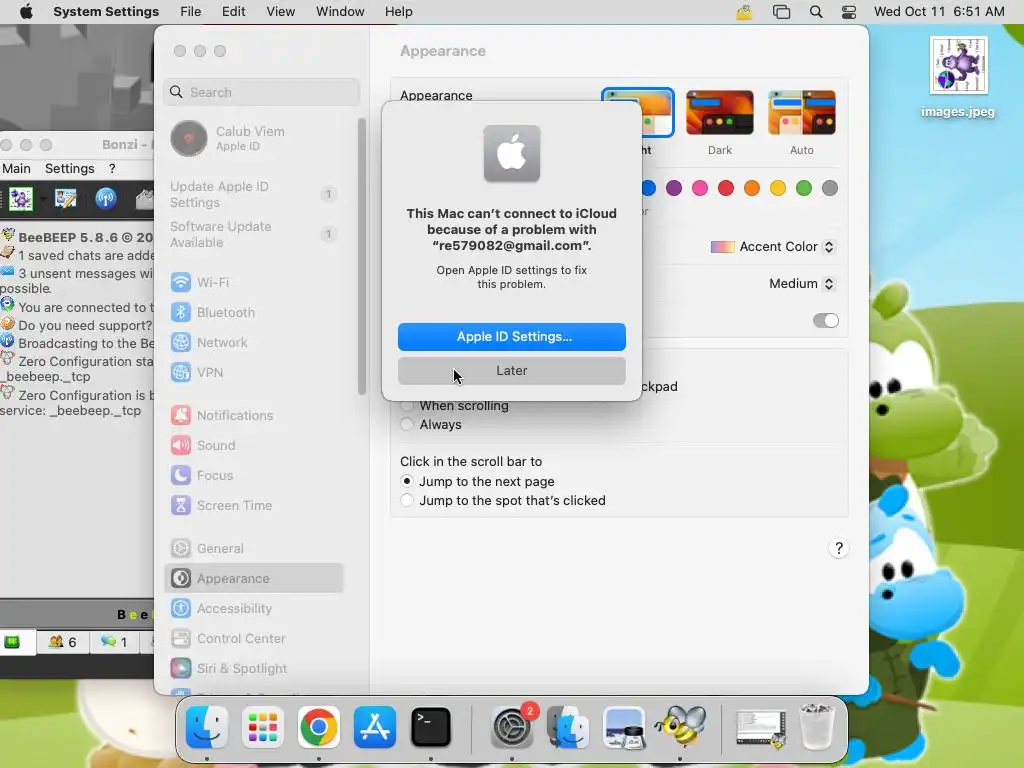The width and height of the screenshot is (1024, 768).
Task: Pick the green accent color
Action: point(804,189)
